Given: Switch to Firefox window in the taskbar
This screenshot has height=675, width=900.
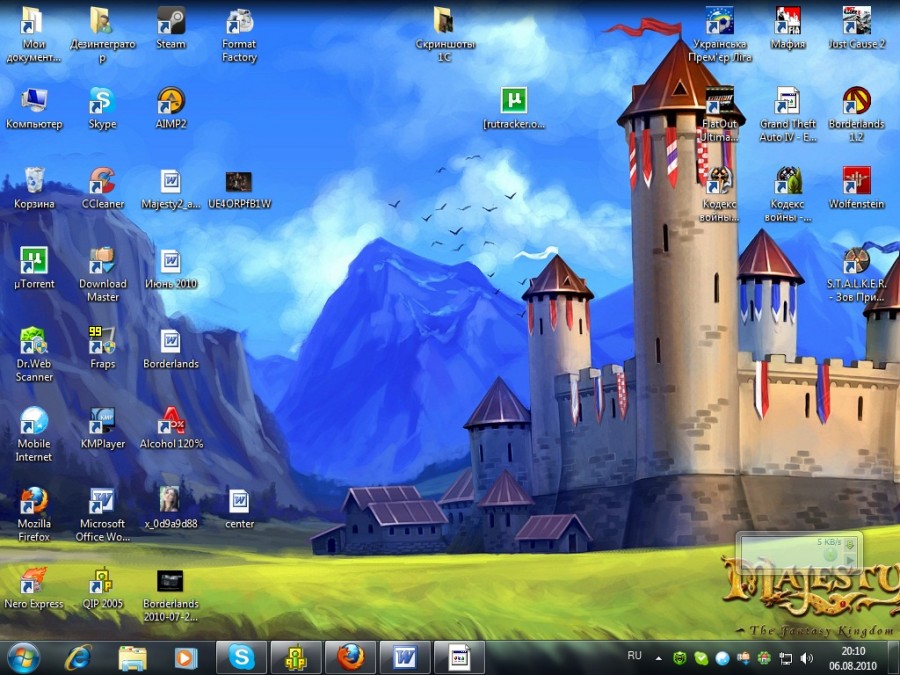Looking at the screenshot, I should pyautogui.click(x=350, y=658).
